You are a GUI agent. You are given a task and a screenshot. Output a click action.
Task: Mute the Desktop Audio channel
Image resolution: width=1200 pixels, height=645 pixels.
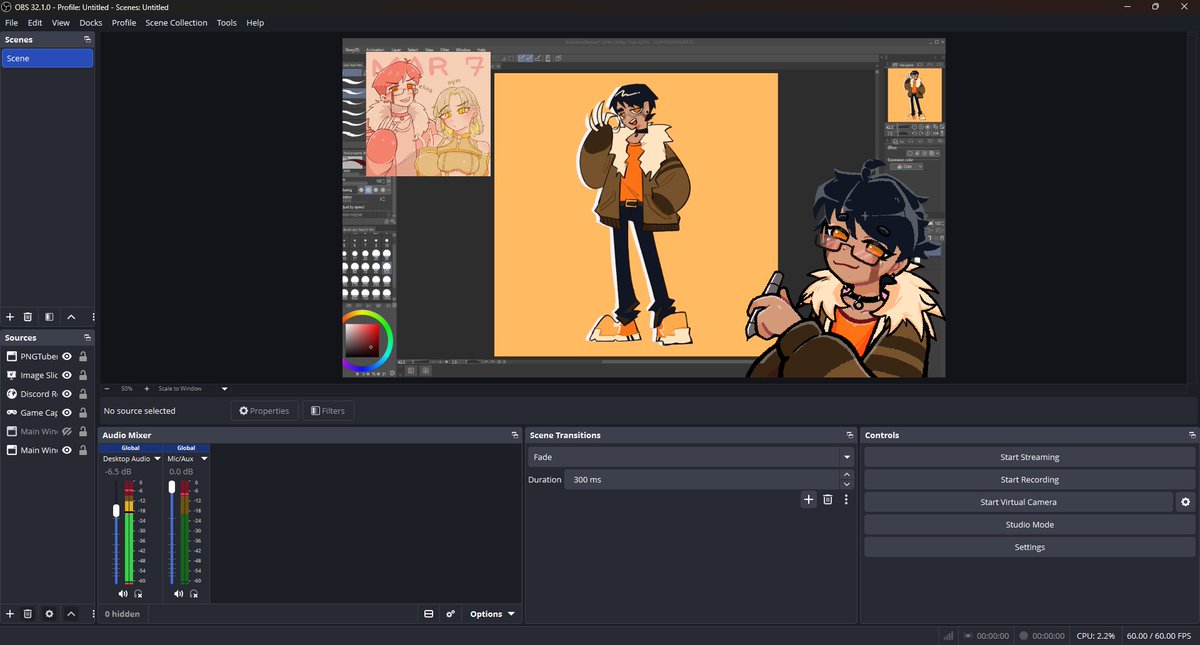click(x=123, y=594)
